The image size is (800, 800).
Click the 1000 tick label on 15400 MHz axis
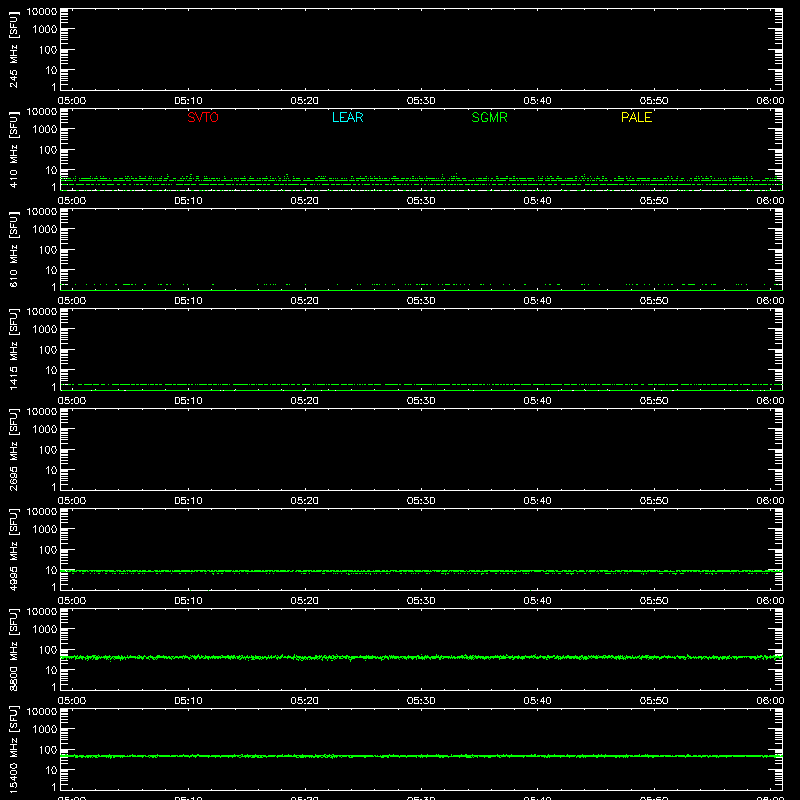tap(45, 730)
